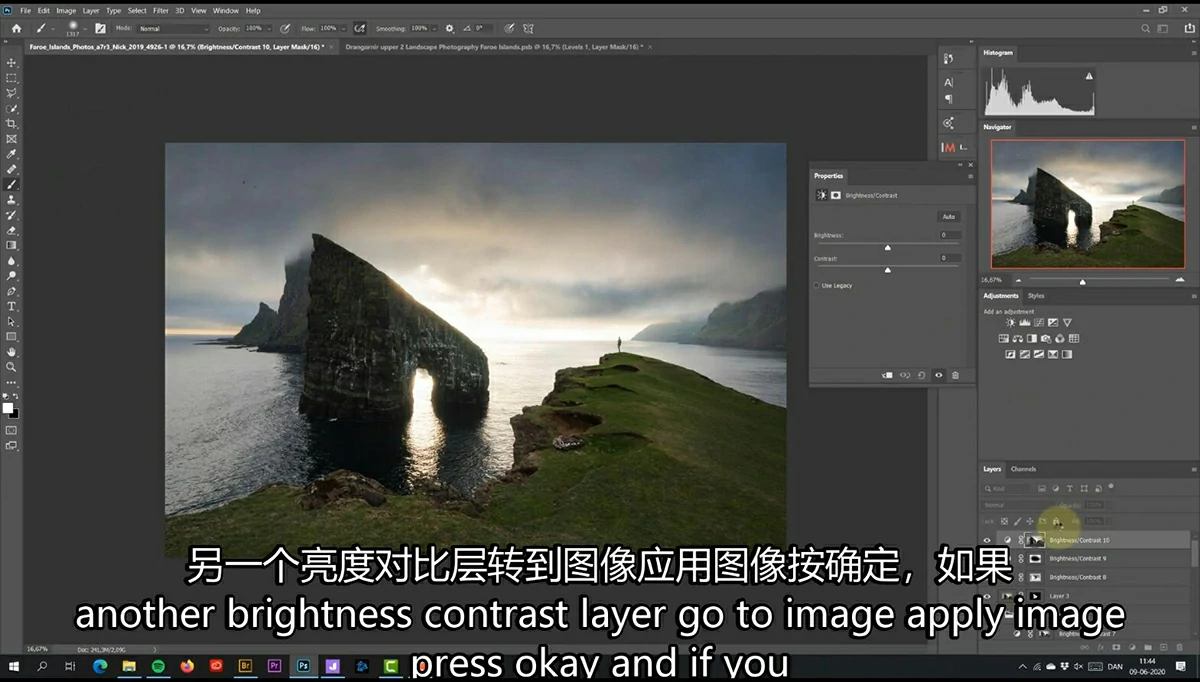Image resolution: width=1200 pixels, height=682 pixels.
Task: Open the Layers filter Kind dropdown
Action: pos(1006,489)
